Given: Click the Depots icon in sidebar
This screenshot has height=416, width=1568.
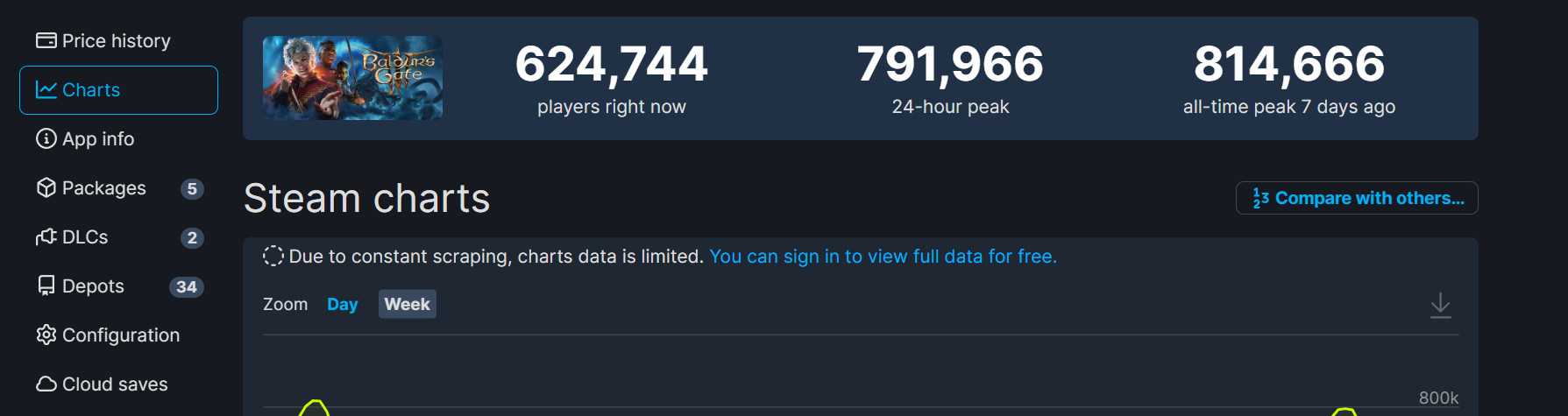Looking at the screenshot, I should coord(46,286).
